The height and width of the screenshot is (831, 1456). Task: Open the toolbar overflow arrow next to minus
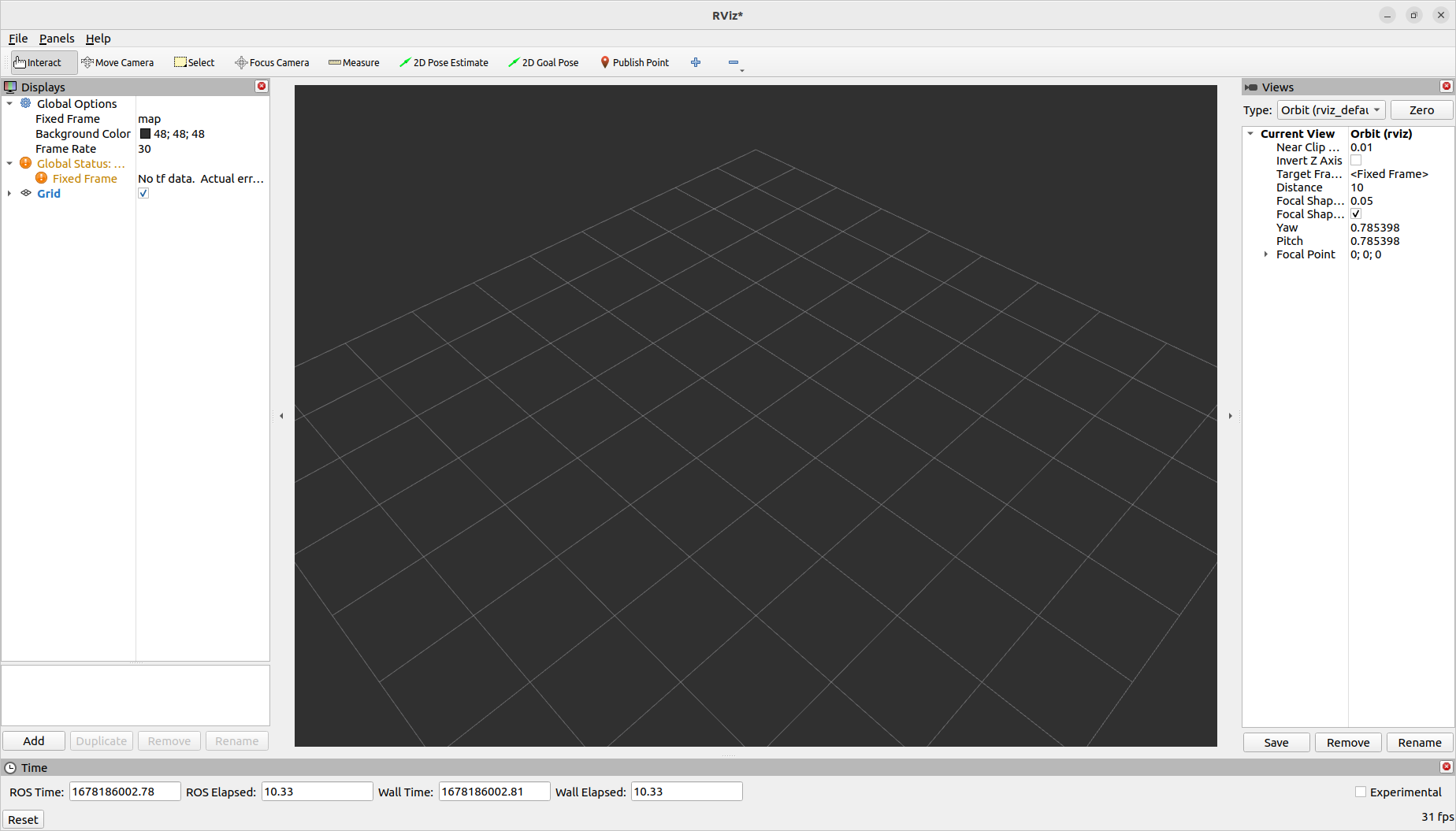(742, 71)
